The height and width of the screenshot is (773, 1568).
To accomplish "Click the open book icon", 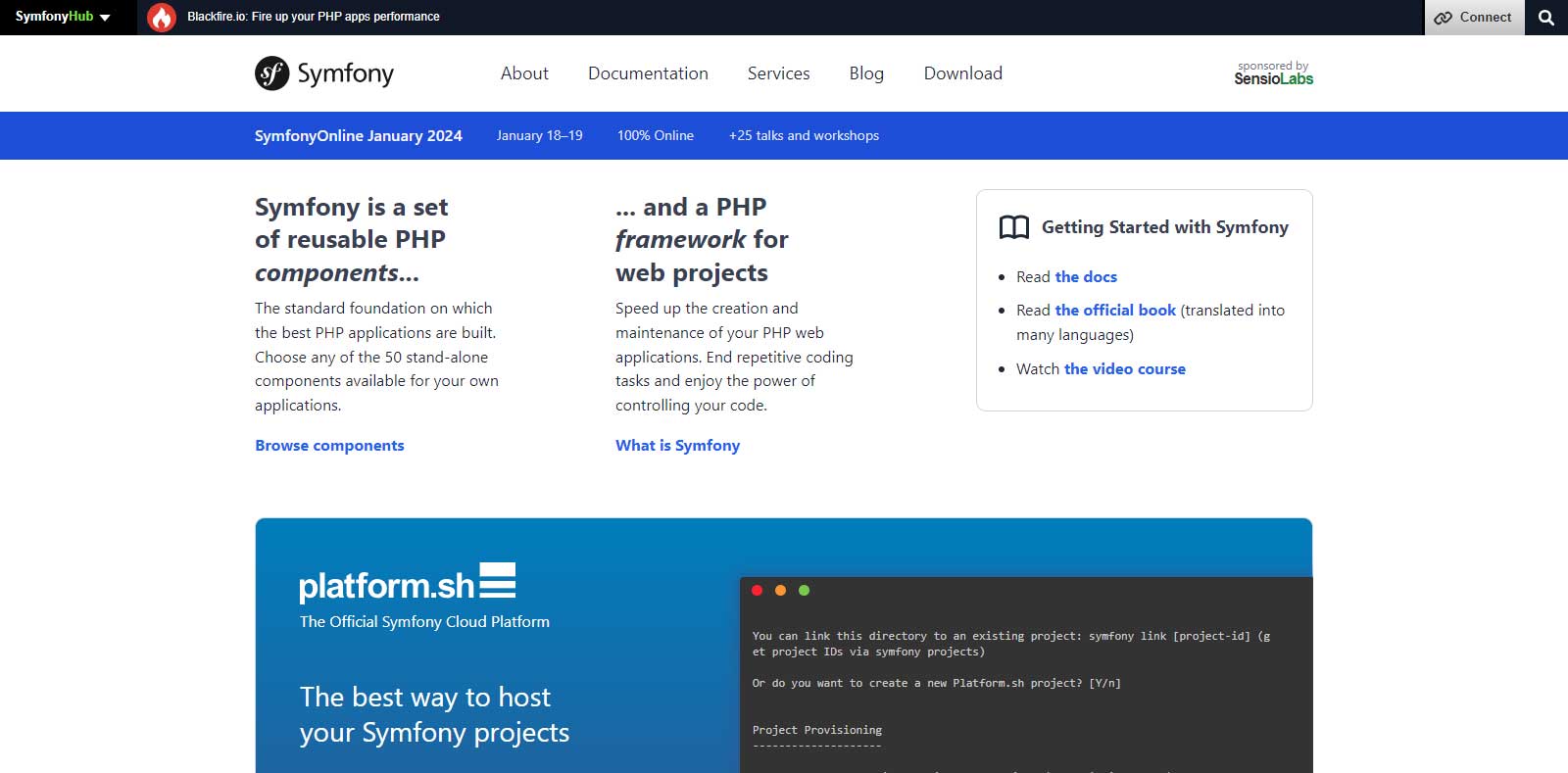I will coord(1013,227).
